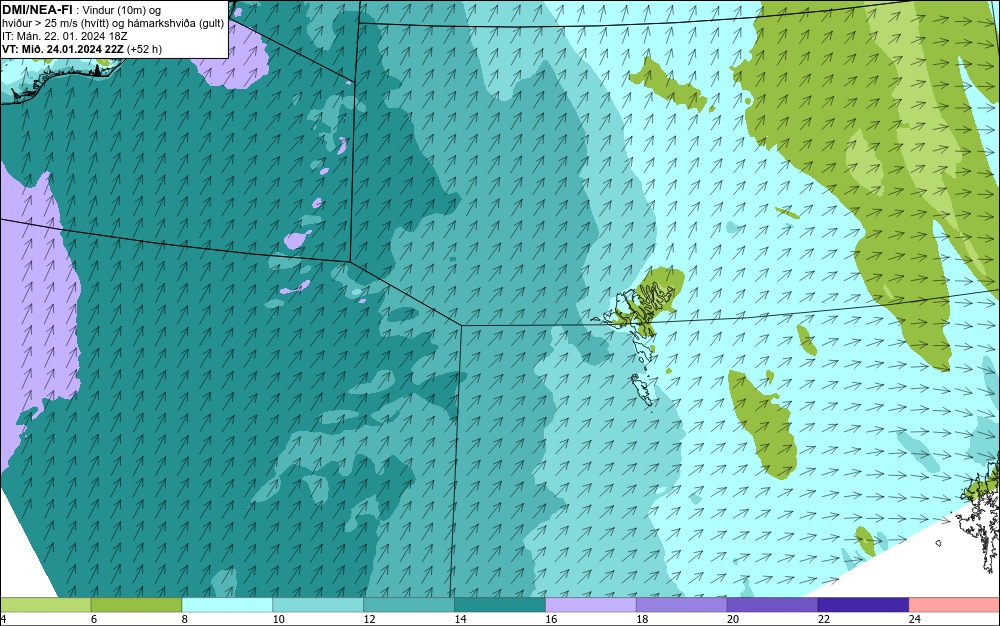1000x626 pixels.
Task: Click the olive green 6–8 m/s legend swatch
Action: (136, 605)
